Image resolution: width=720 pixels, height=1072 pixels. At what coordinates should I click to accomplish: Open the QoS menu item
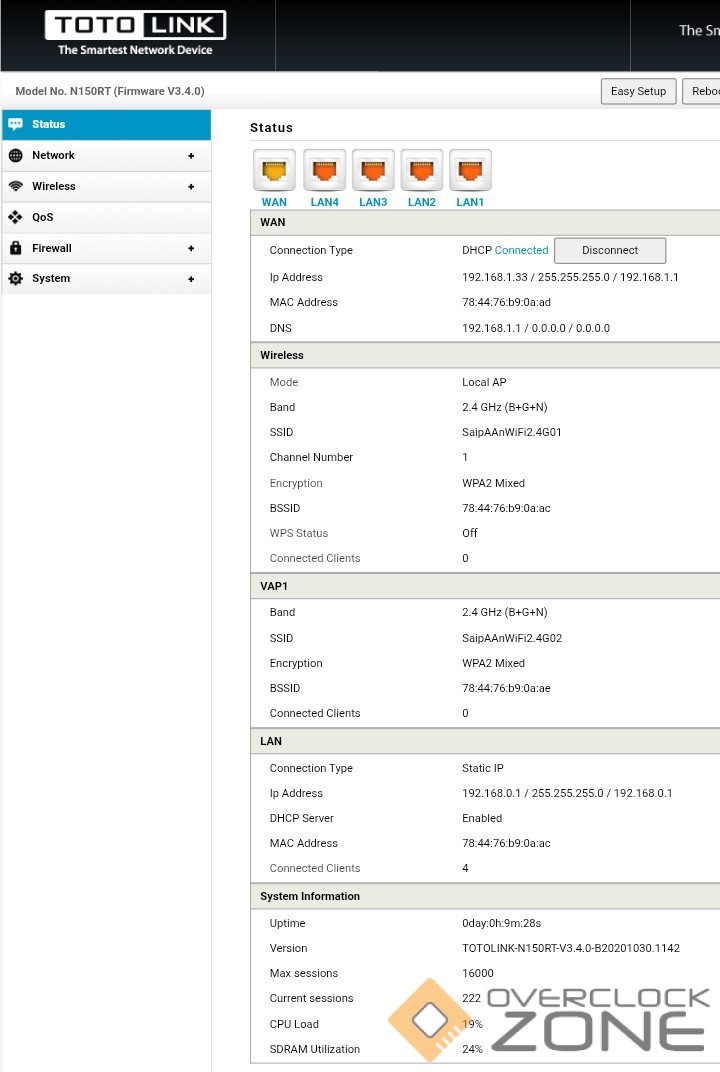pyautogui.click(x=43, y=217)
